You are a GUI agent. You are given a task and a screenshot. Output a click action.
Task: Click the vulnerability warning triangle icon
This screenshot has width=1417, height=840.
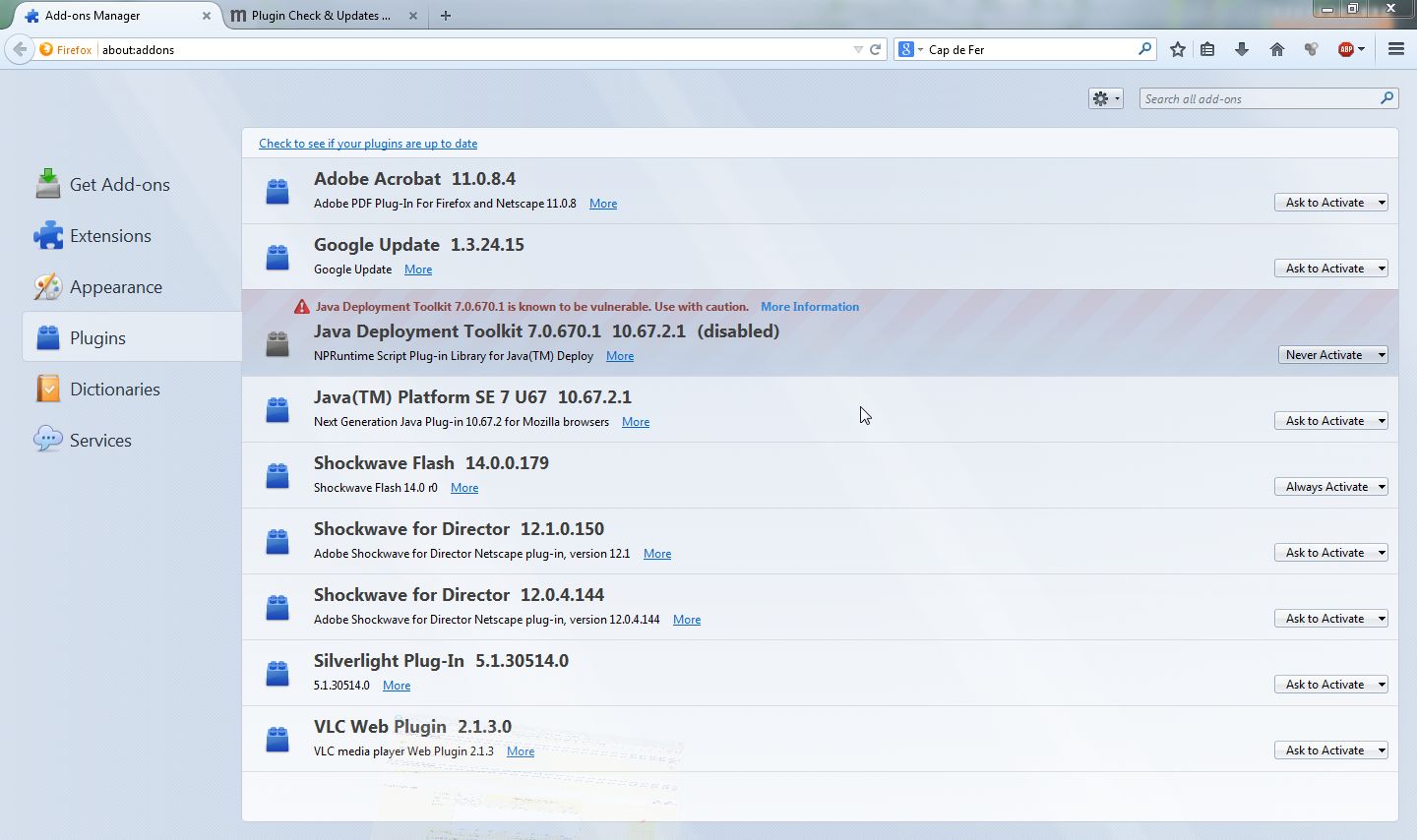[302, 307]
